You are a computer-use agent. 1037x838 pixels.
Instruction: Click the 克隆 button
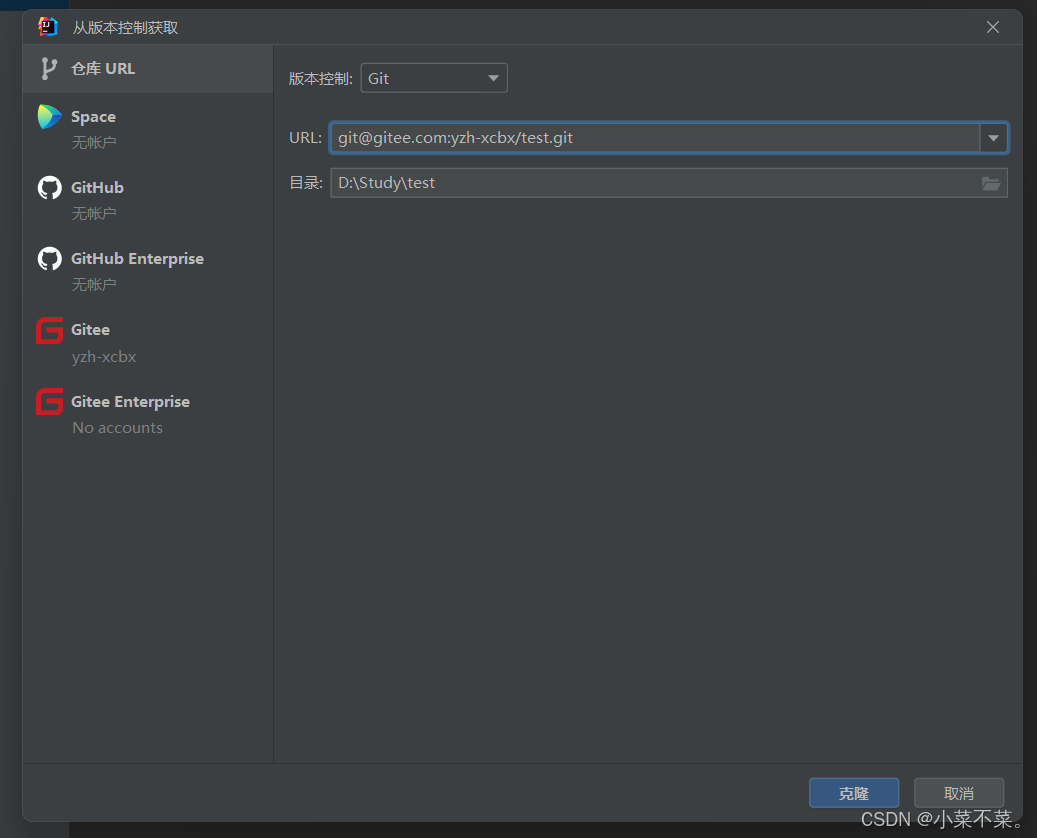(854, 792)
